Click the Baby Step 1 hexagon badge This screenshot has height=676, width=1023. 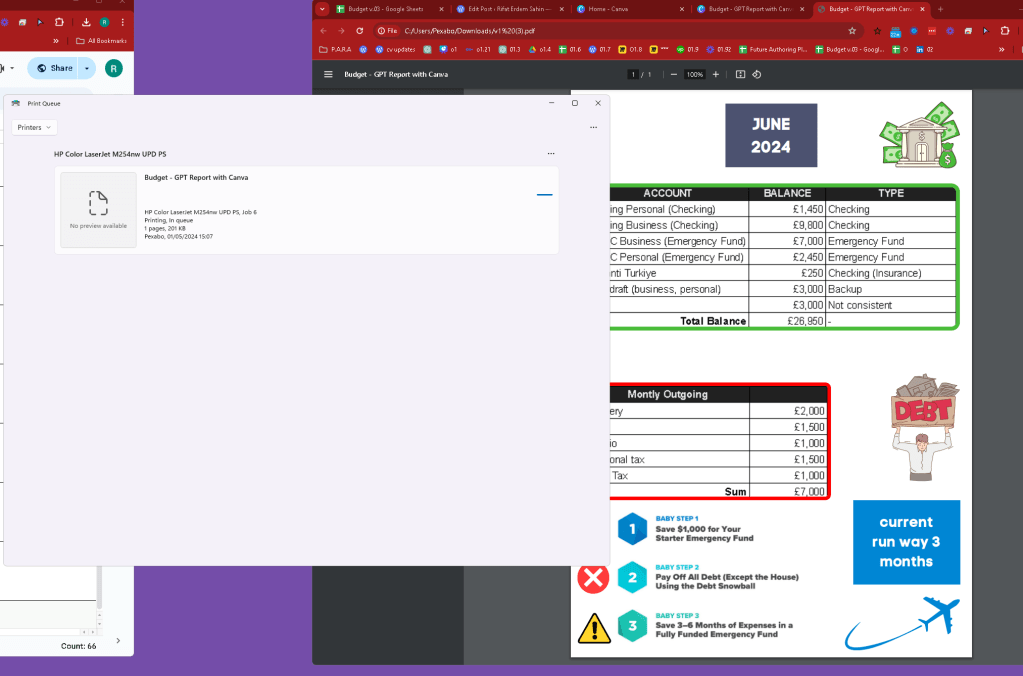coord(632,529)
